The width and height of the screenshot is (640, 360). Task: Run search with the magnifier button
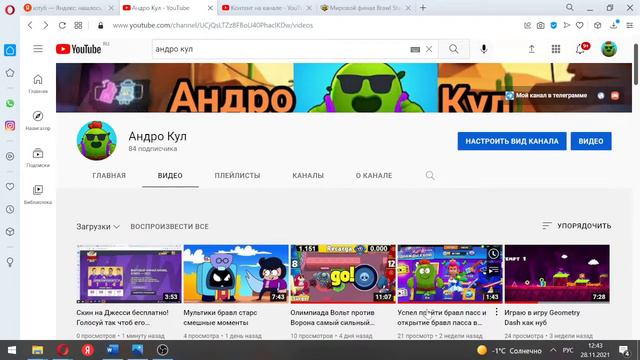click(453, 49)
